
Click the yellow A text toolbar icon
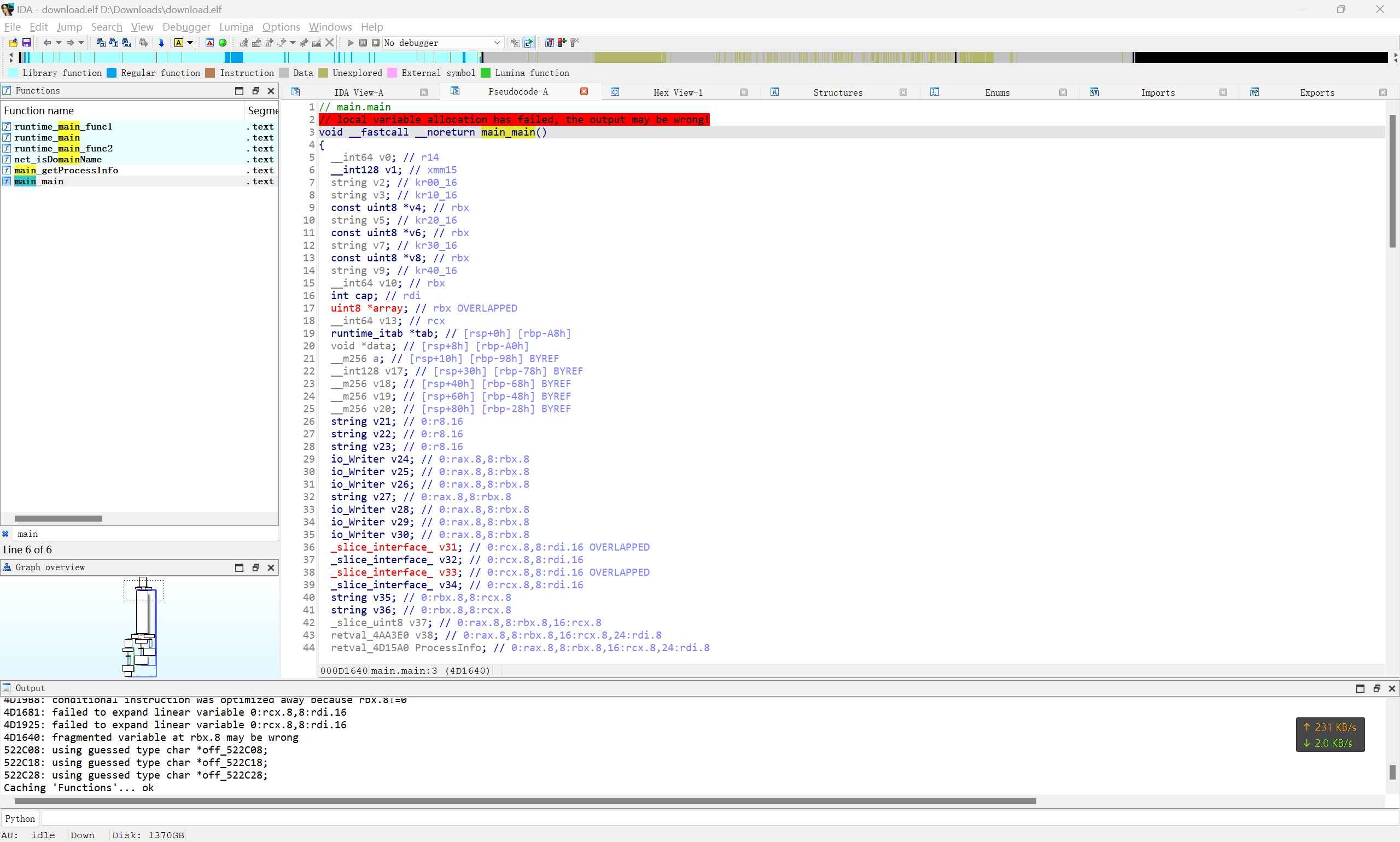click(179, 43)
